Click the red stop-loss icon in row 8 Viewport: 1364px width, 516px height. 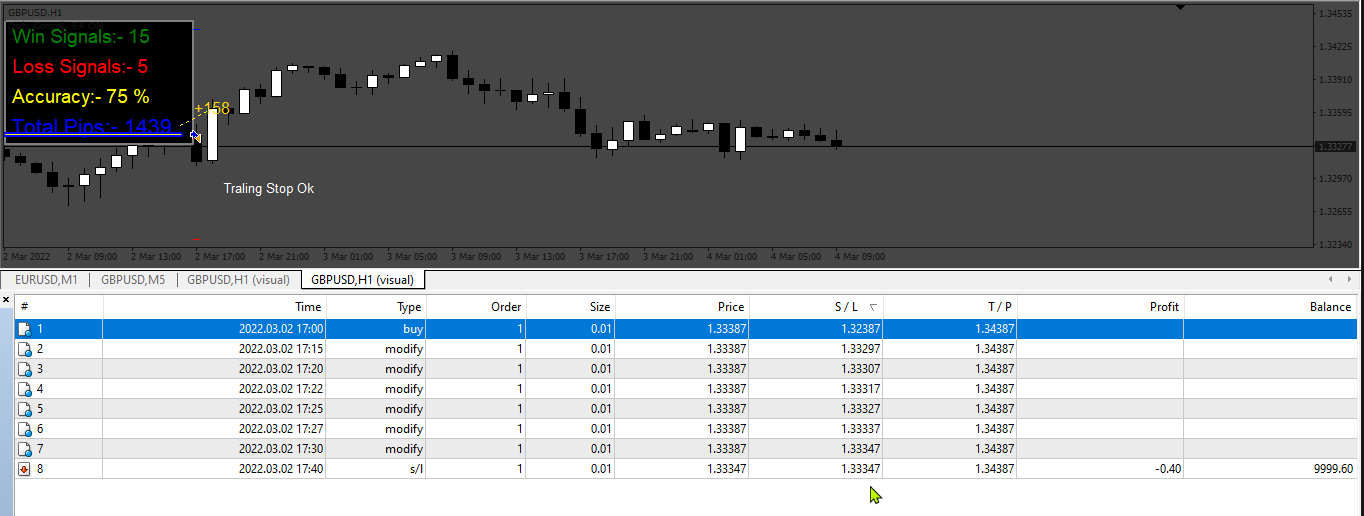click(x=25, y=469)
